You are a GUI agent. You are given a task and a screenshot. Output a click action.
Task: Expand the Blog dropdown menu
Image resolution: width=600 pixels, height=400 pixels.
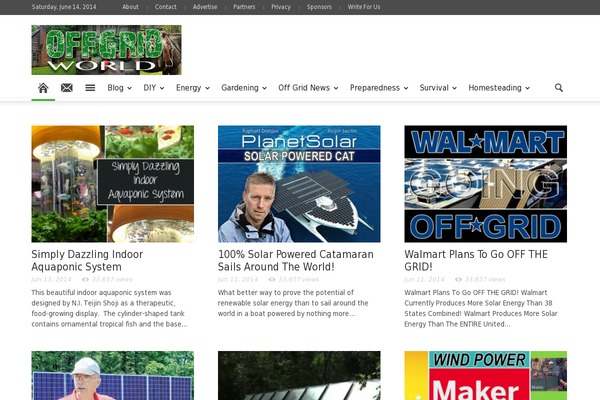(119, 88)
